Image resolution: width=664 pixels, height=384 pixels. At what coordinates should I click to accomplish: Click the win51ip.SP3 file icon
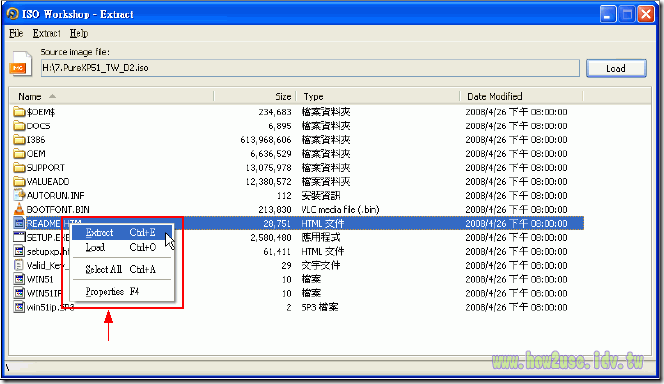(19, 307)
